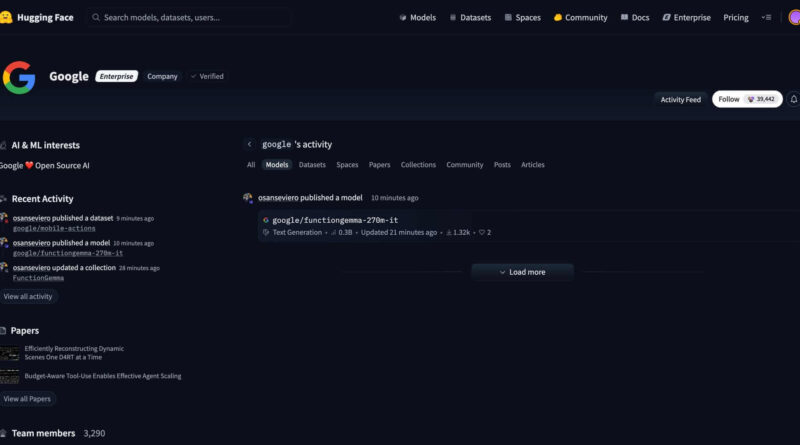800x445 pixels.
Task: Open the Efficiently Reconstructing Dynamic Scenes paper thumbnail
Action: (x=9, y=353)
